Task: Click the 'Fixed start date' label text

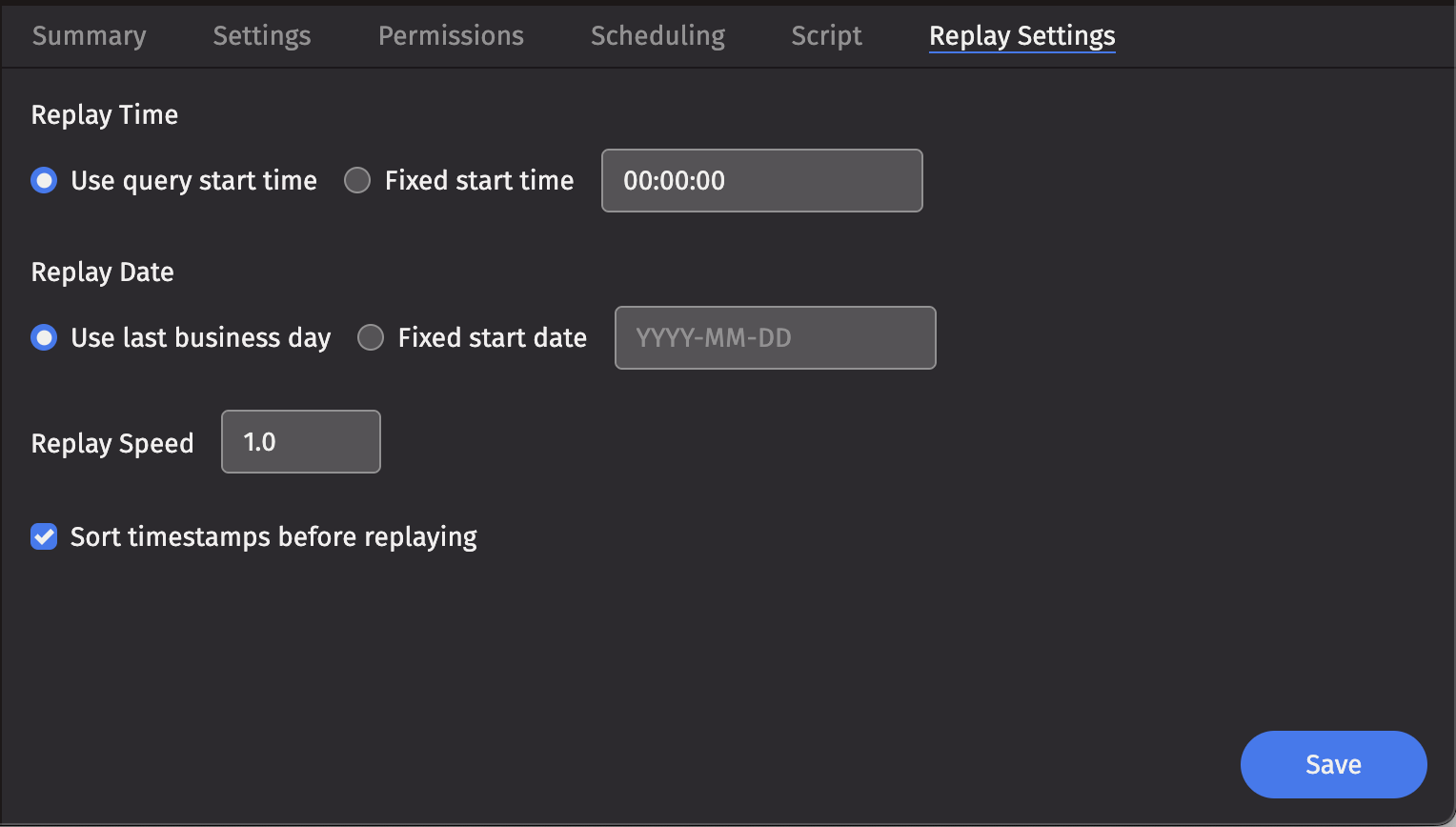Action: click(492, 337)
